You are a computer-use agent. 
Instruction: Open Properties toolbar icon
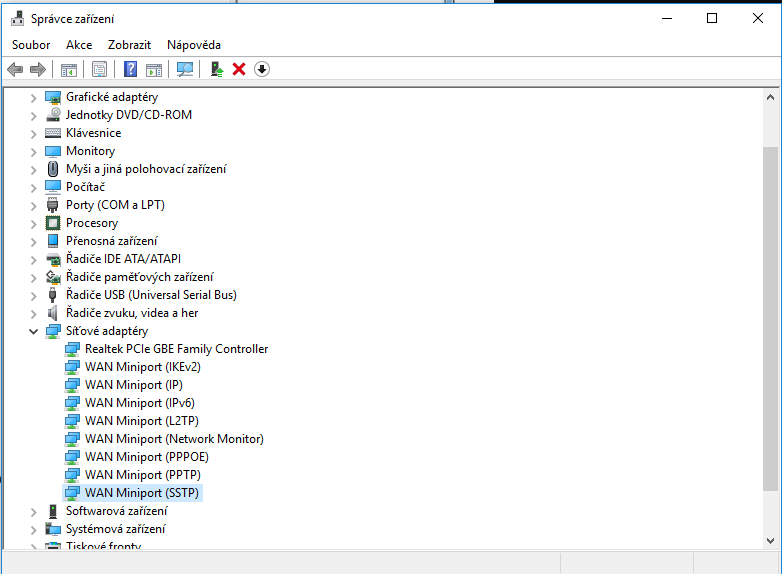(99, 69)
